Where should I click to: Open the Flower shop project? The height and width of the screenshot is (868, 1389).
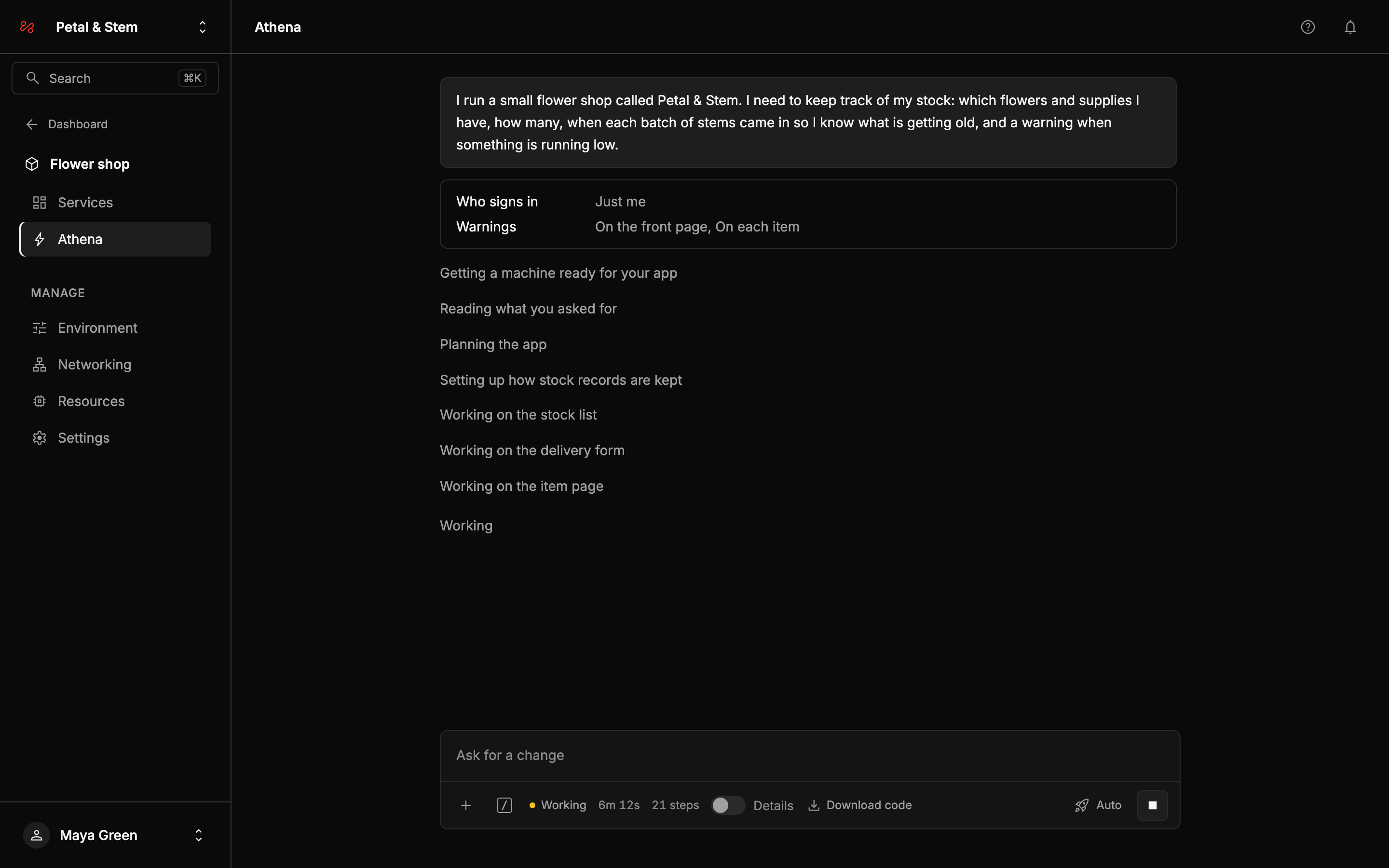(x=78, y=164)
